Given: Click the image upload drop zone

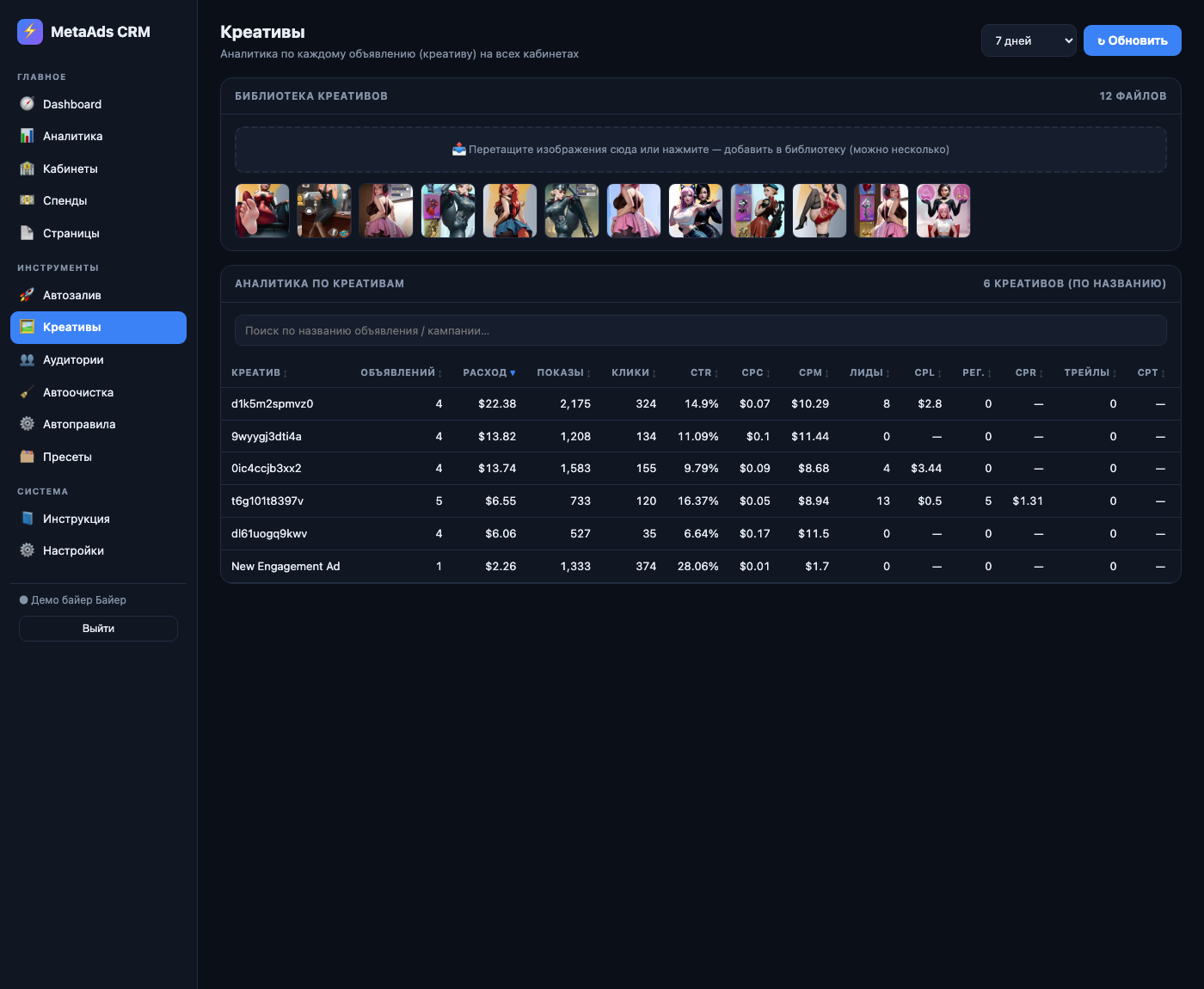Looking at the screenshot, I should 701,150.
